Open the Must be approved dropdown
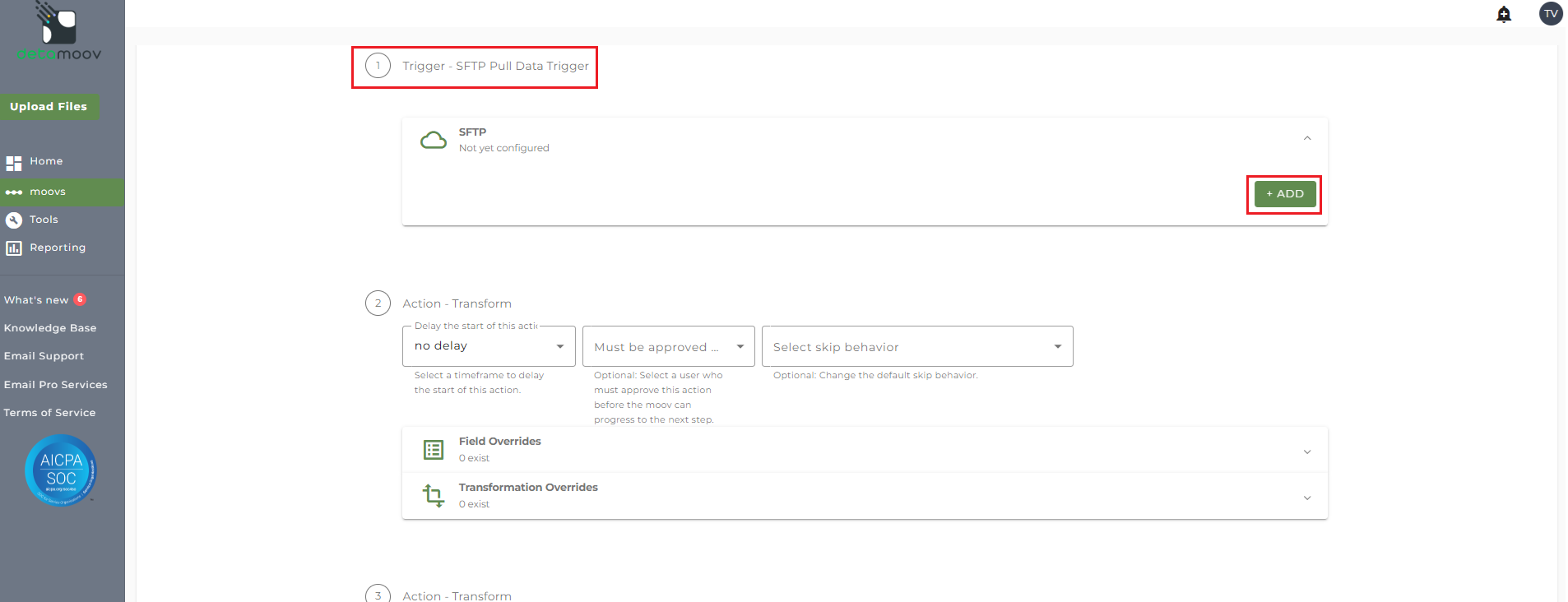The width and height of the screenshot is (1568, 602). pyautogui.click(x=668, y=346)
